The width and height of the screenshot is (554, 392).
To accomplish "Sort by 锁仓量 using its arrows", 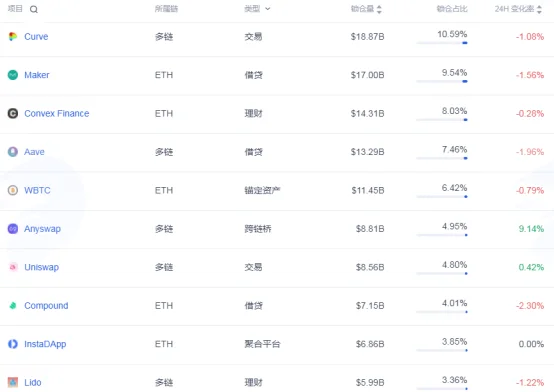I will pos(379,9).
